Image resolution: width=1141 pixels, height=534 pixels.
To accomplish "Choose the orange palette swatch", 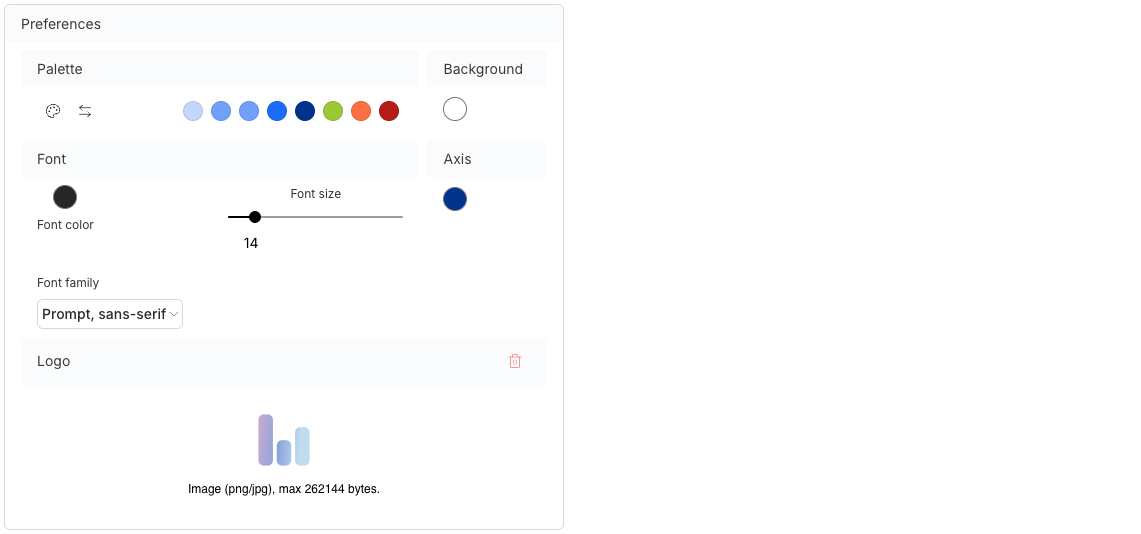I will click(x=361, y=111).
